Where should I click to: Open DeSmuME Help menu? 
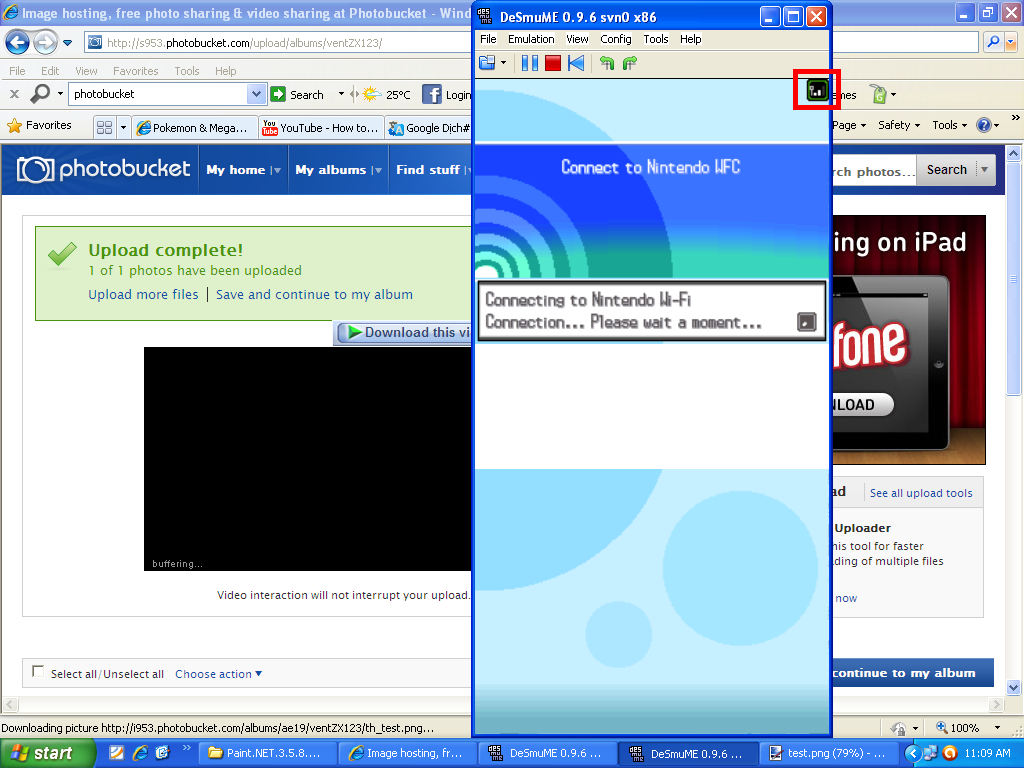pyautogui.click(x=690, y=39)
